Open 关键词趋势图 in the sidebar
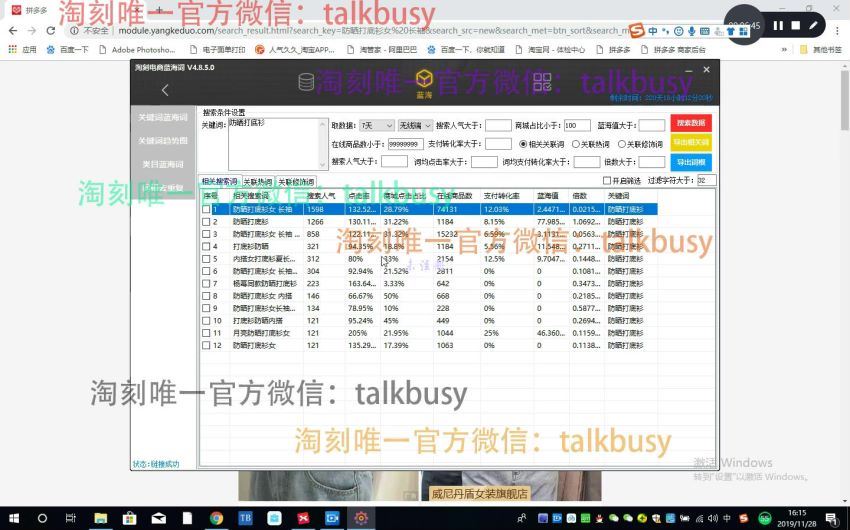The height and width of the screenshot is (530, 850). coord(163,140)
